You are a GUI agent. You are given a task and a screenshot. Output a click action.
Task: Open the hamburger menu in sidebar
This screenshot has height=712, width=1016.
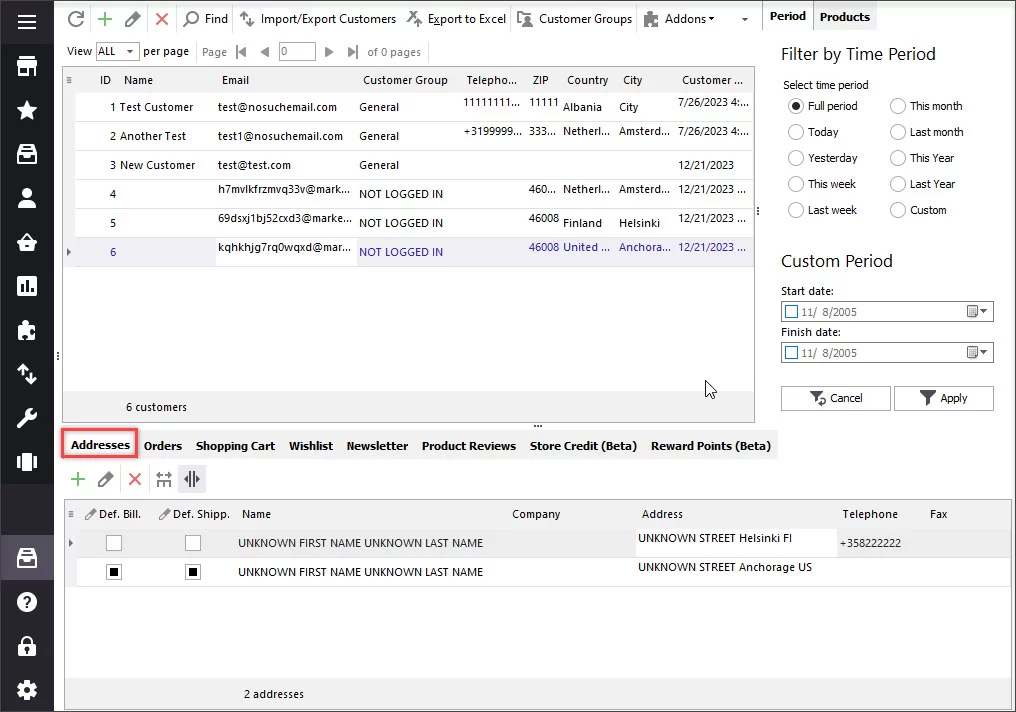tap(27, 22)
